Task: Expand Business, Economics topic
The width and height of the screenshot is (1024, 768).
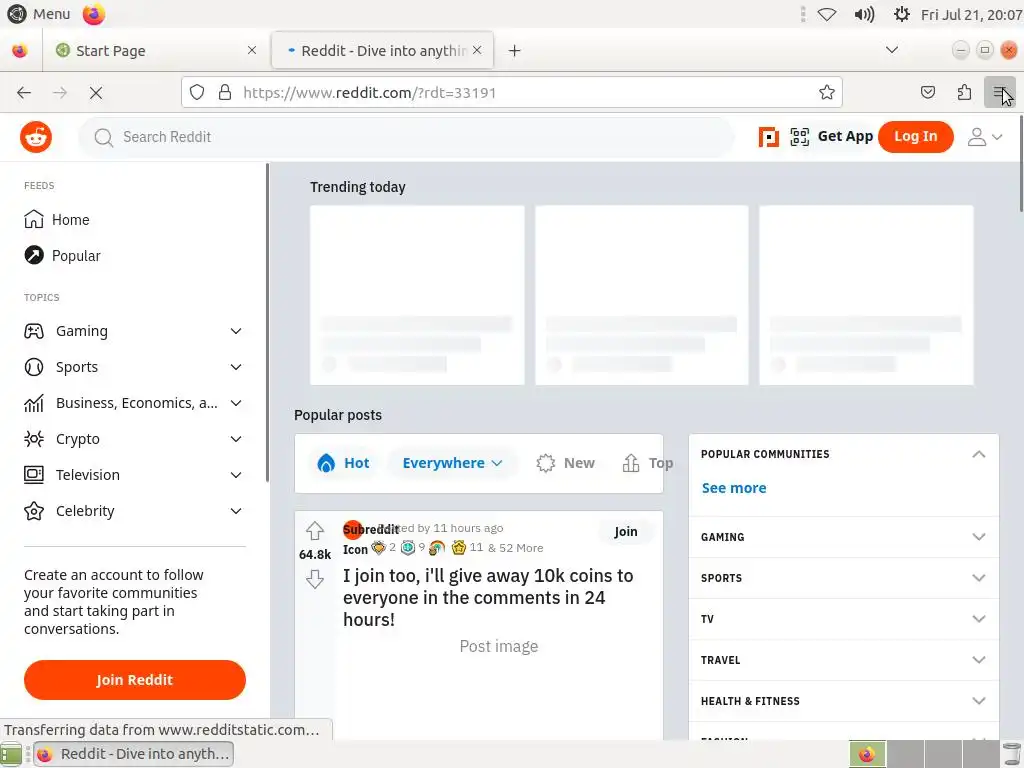Action: click(x=236, y=403)
